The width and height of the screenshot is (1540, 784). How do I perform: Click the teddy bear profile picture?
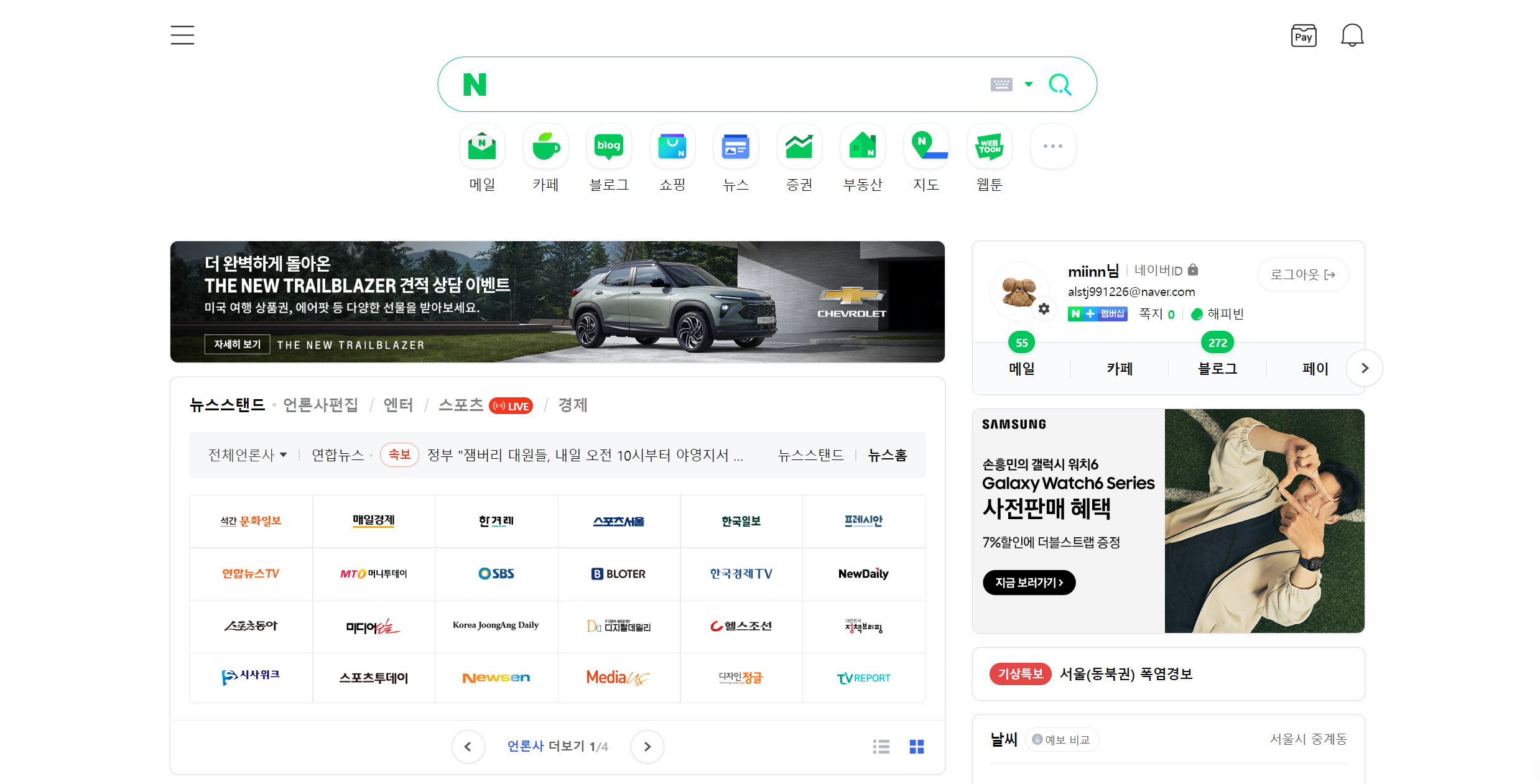pos(1018,291)
